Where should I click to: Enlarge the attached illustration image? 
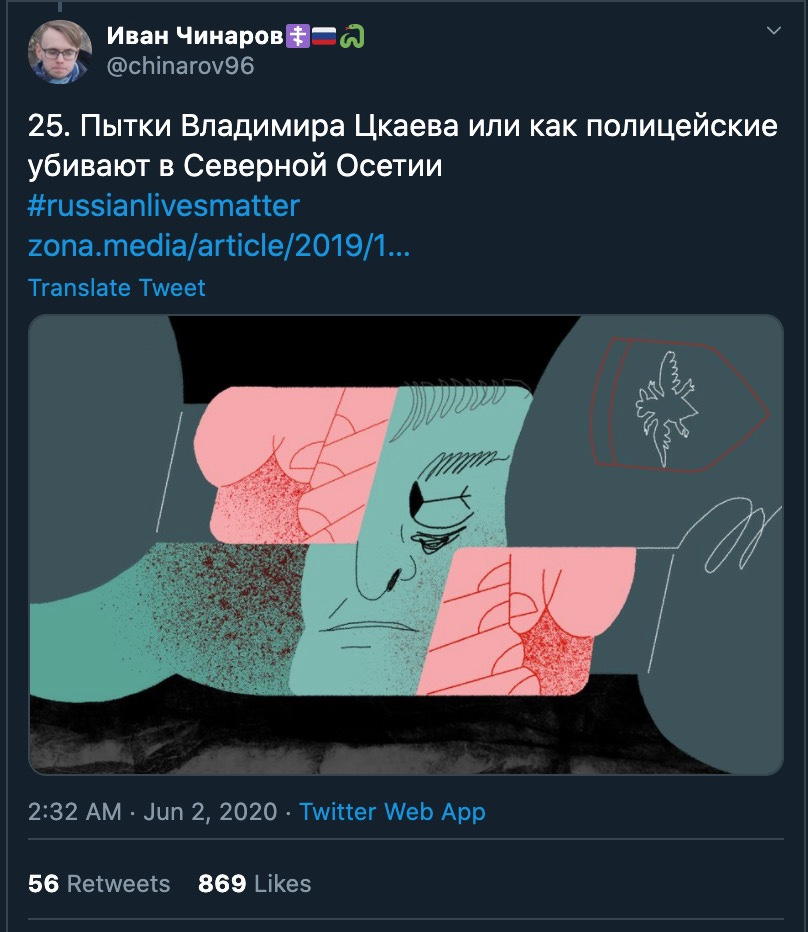(406, 544)
